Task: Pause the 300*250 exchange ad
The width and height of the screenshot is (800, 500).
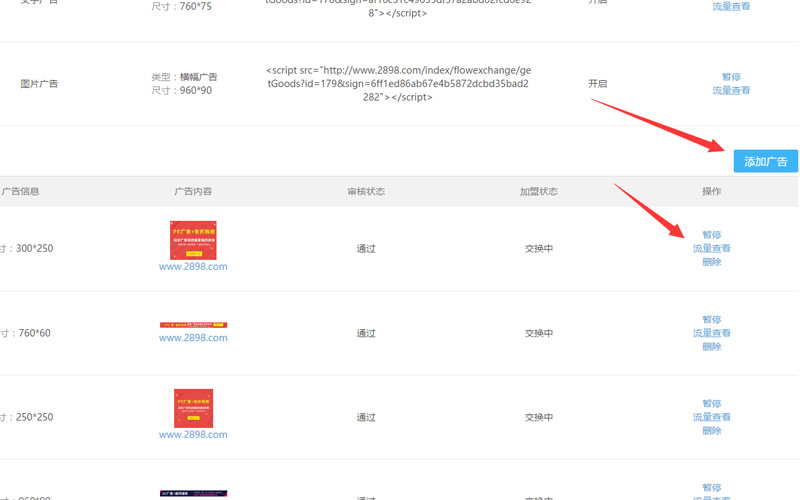Action: point(711,235)
